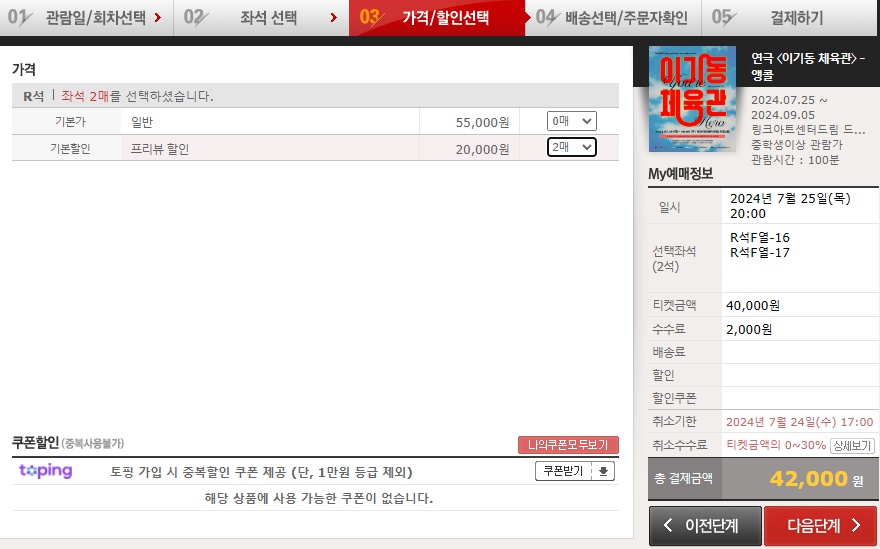Image resolution: width=880 pixels, height=549 pixels.
Task: Click the 프리뷰 할인 row label
Action: click(160, 149)
